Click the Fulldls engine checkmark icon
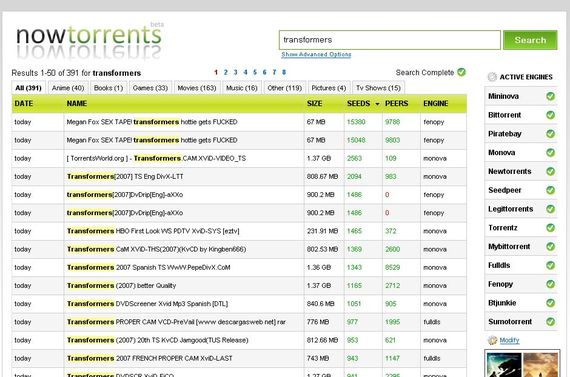This screenshot has width=570, height=377. click(x=550, y=265)
